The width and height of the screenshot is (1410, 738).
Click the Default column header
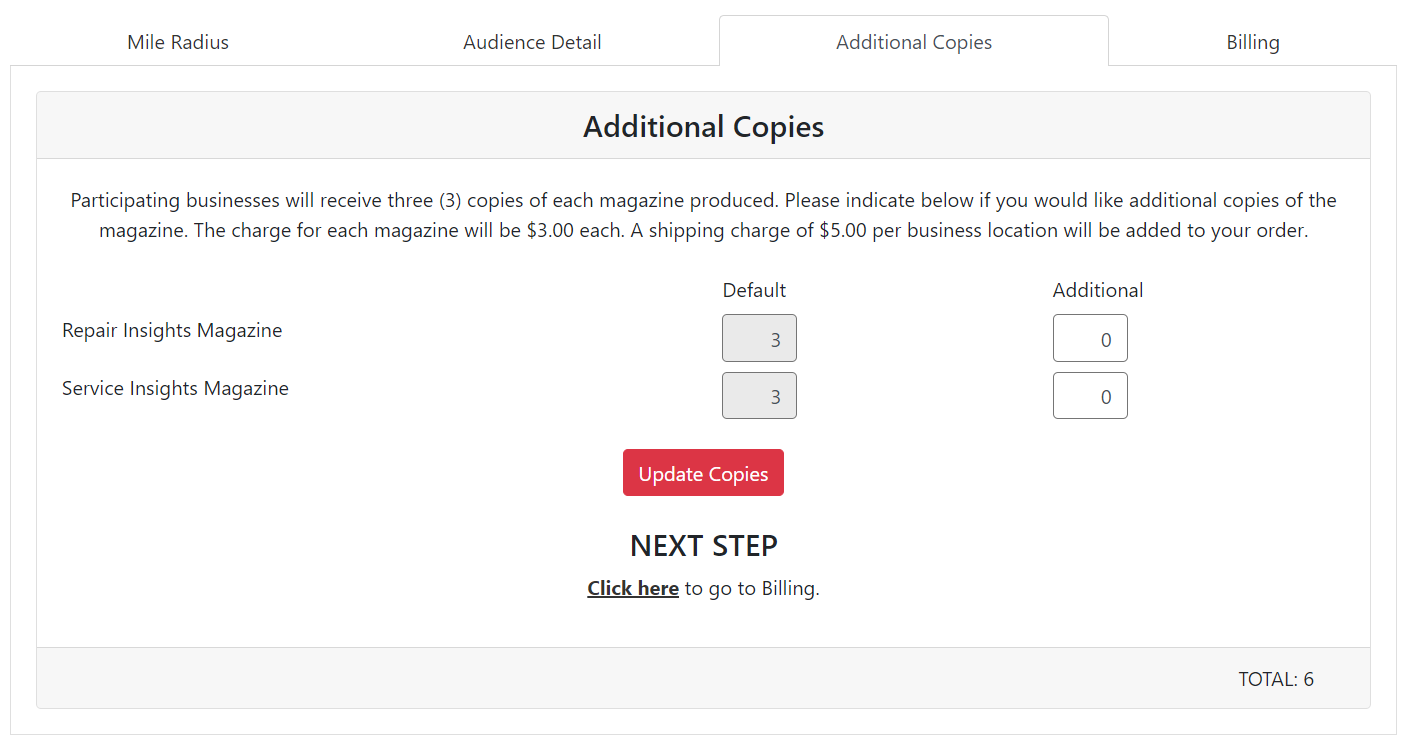pos(754,290)
